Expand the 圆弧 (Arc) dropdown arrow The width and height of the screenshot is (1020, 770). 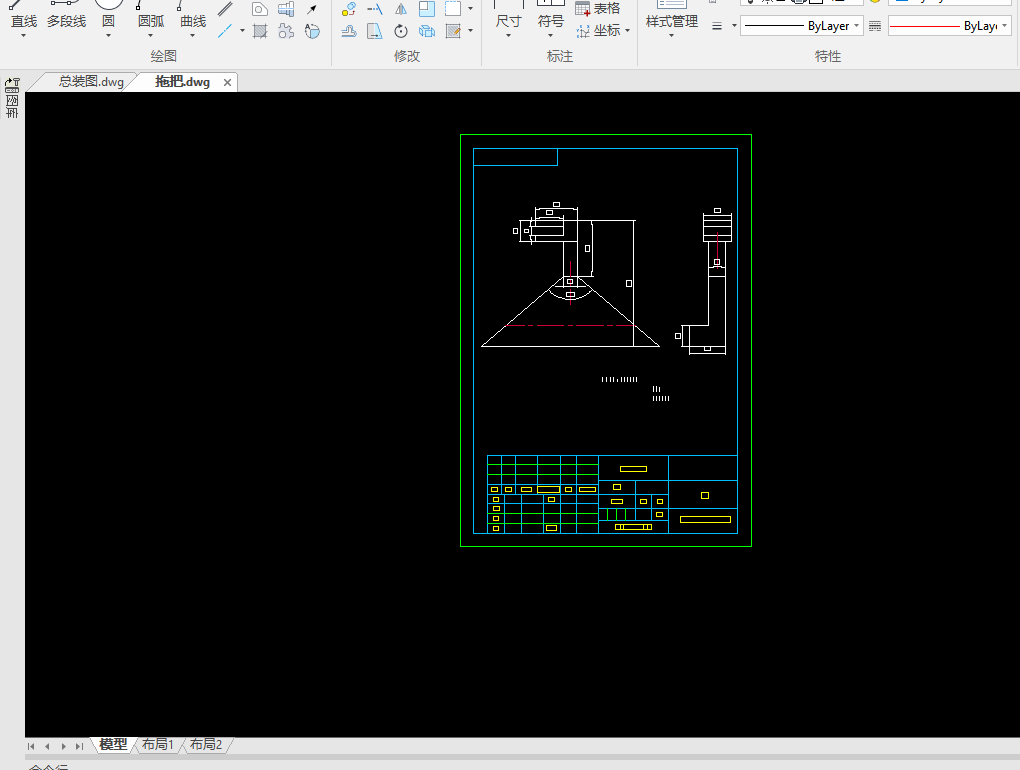tap(151, 37)
